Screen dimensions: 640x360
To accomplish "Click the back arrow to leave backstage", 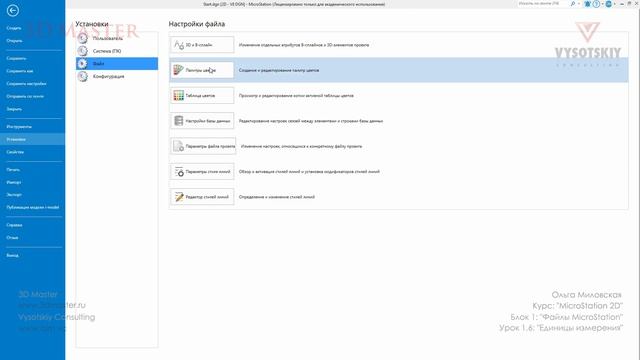I will pyautogui.click(x=13, y=11).
